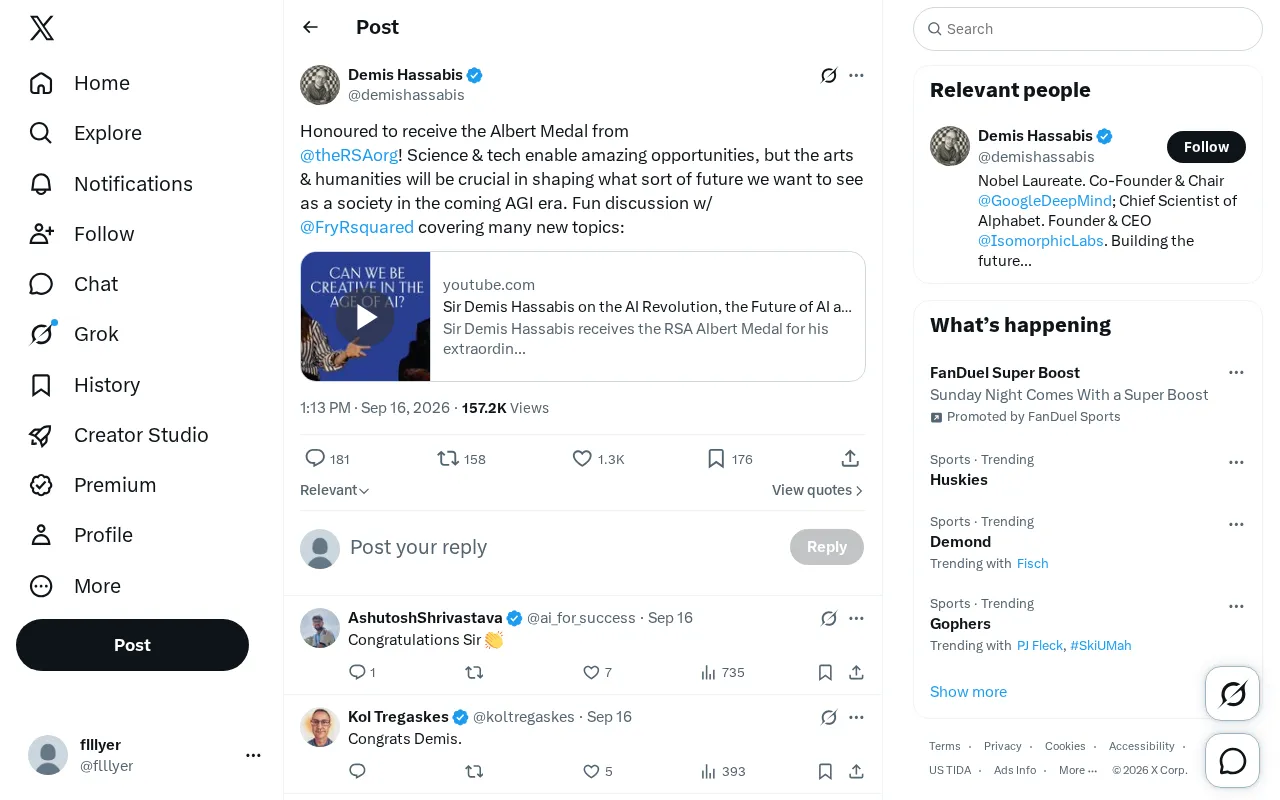The image size is (1280, 800).
Task: Bookmark the main post with 176 bookmarks
Action: tap(716, 459)
